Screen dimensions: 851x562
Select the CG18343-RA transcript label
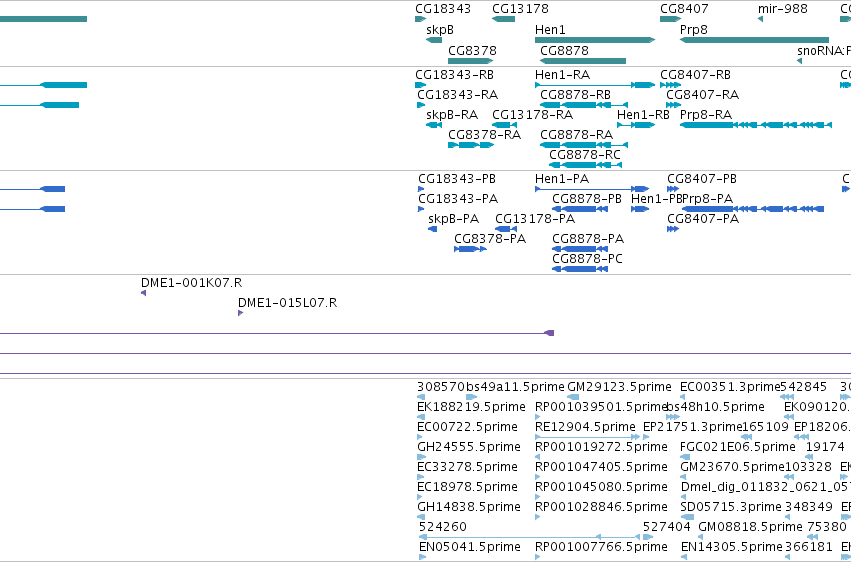tap(458, 94)
